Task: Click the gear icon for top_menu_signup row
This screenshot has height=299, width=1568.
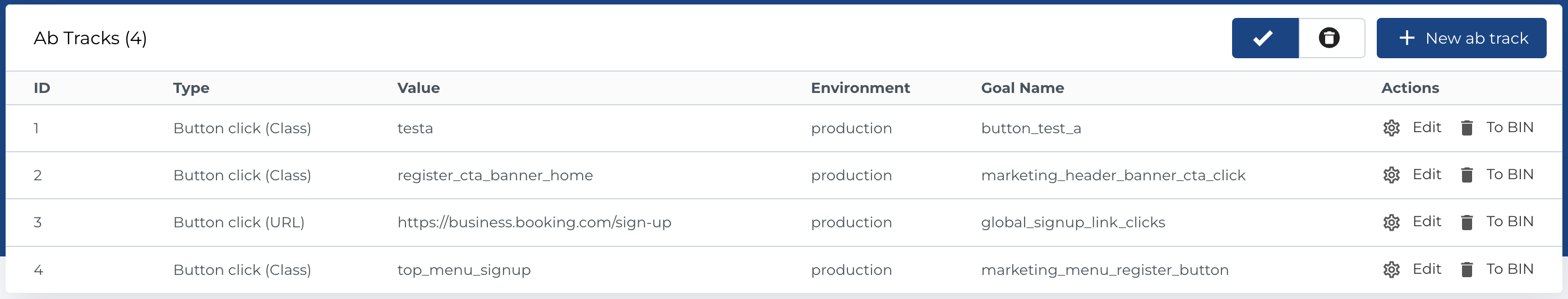Action: (x=1391, y=269)
